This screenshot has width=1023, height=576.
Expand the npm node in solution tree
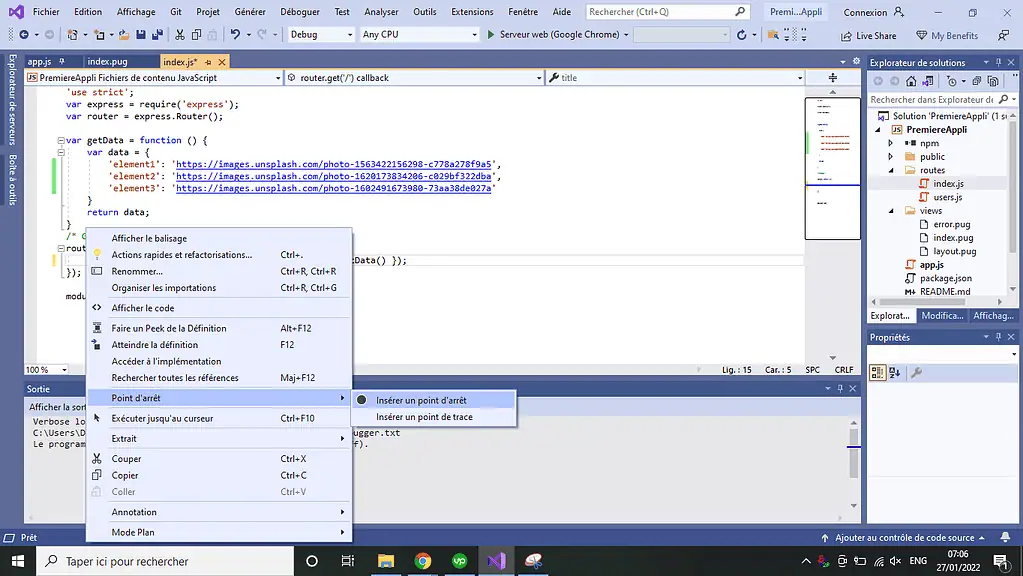tap(890, 143)
